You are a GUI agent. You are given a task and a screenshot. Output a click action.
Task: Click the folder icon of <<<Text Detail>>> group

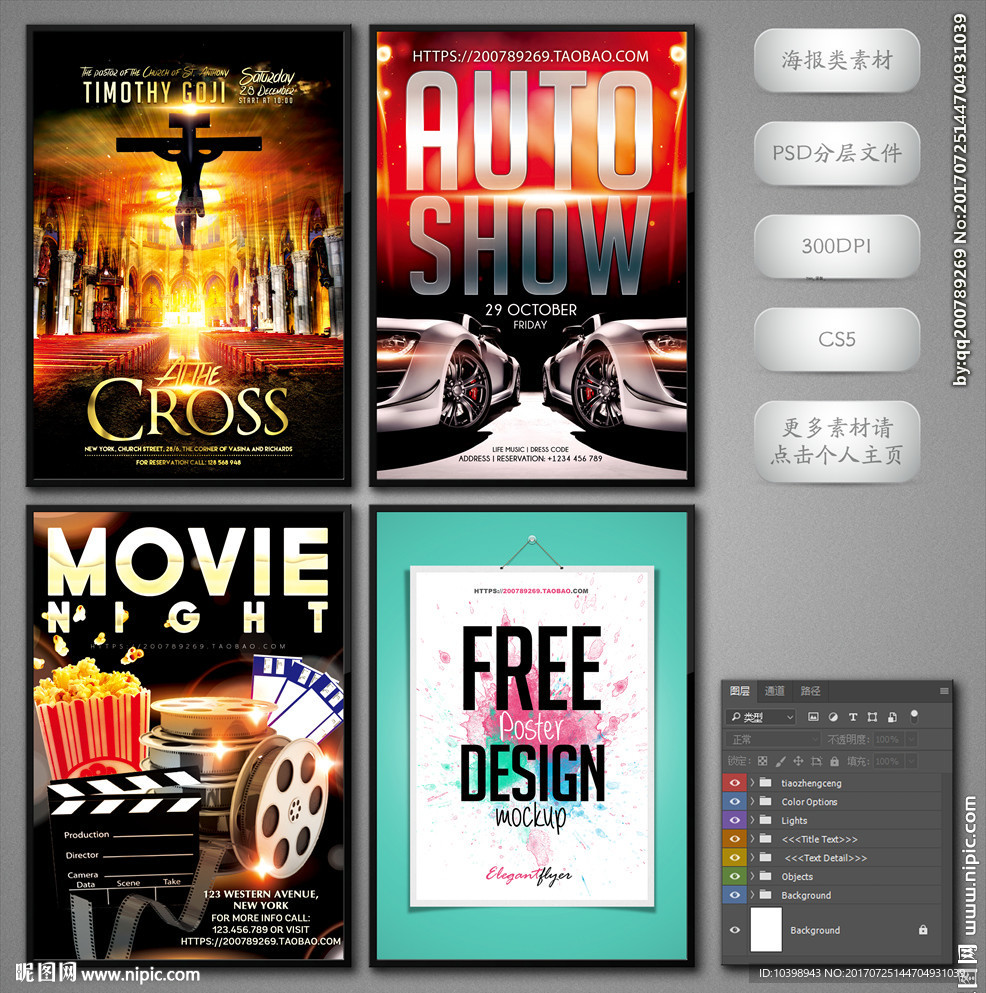click(766, 857)
